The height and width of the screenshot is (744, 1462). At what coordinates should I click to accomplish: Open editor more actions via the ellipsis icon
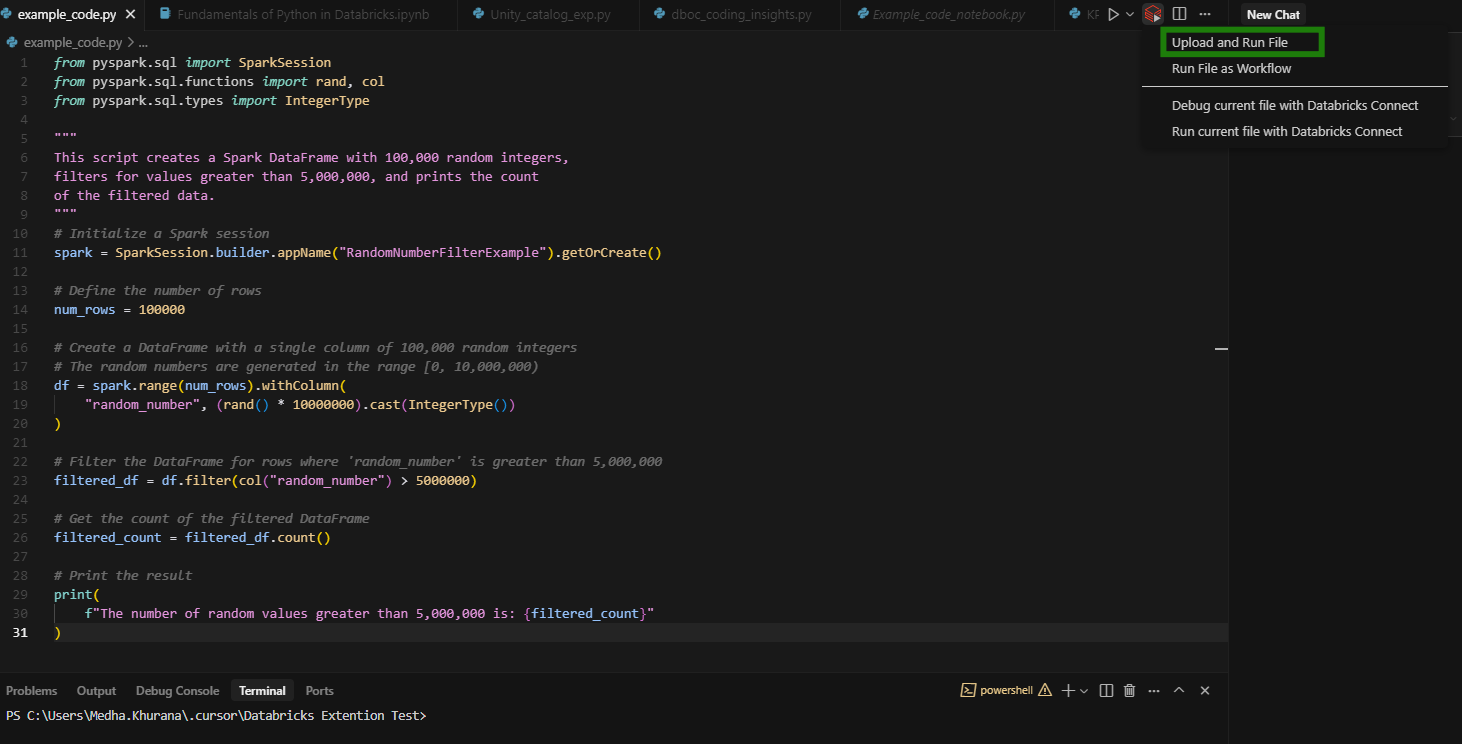[1203, 14]
